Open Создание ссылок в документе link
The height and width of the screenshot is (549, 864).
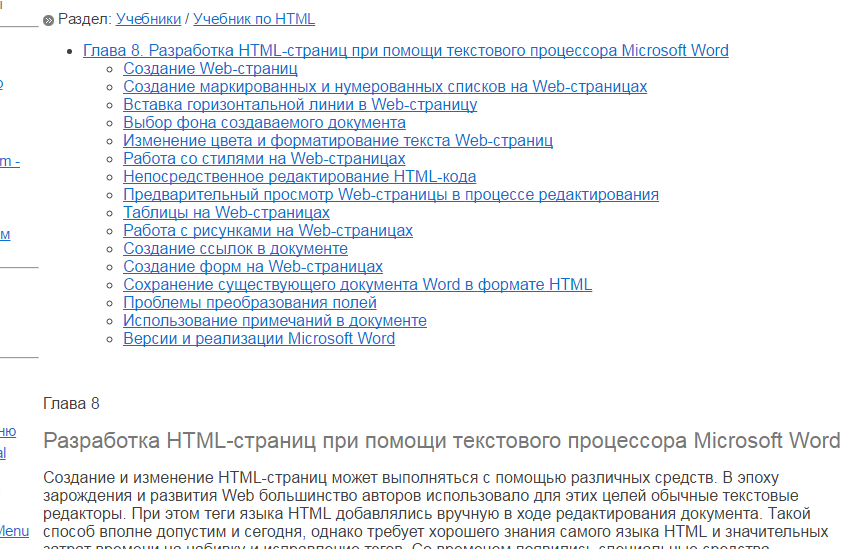click(235, 249)
